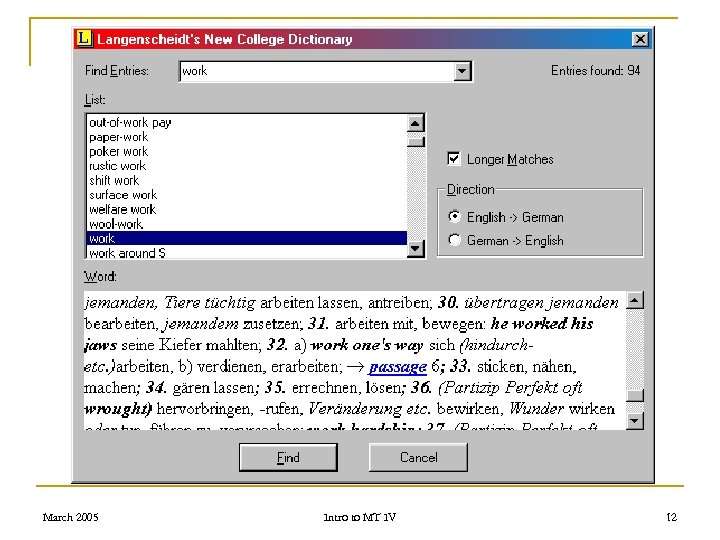Click the 'wrought)' word in definition
The image size is (720, 540).
(x=118, y=409)
